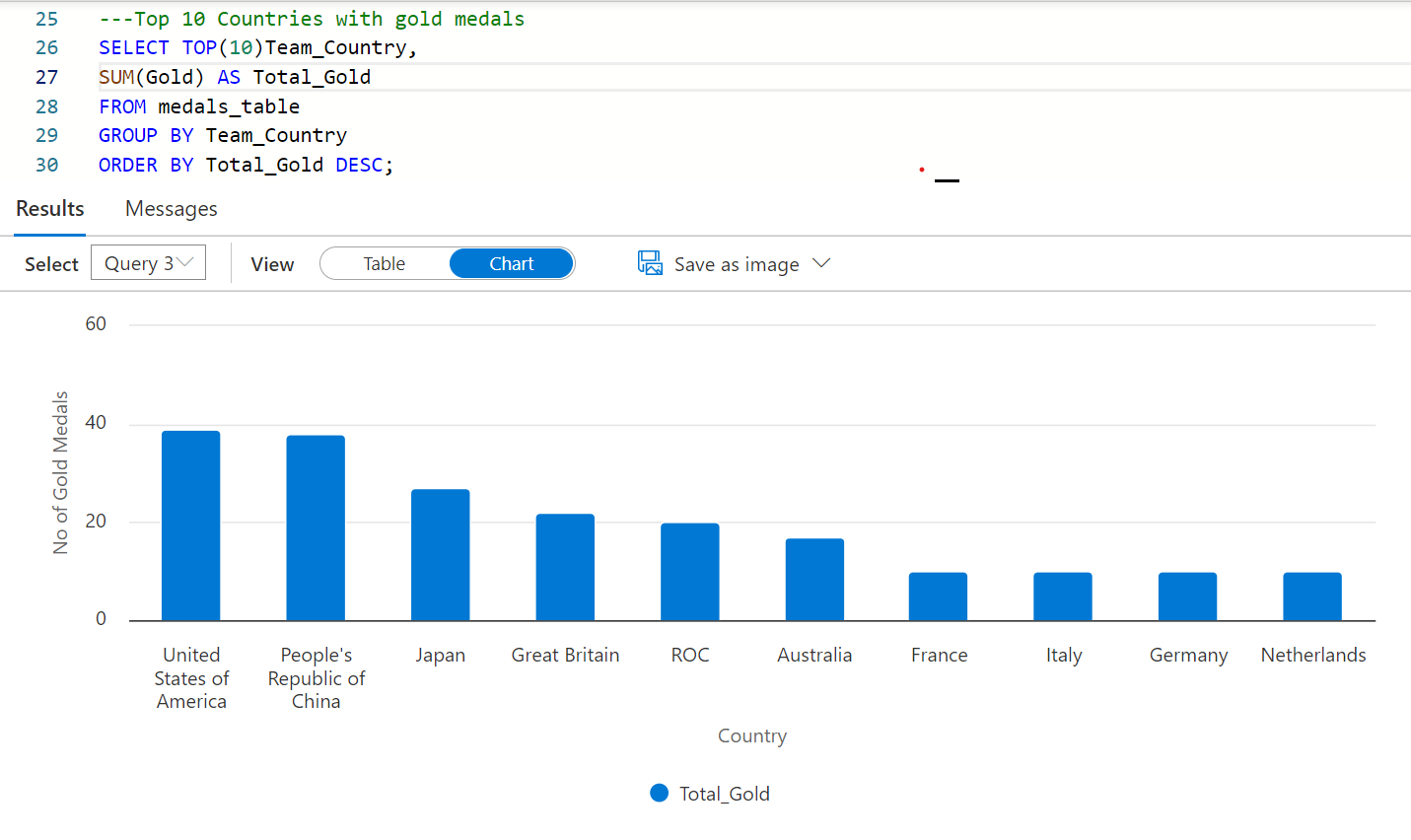Switch to the Messages tab
Viewport: 1411px width, 840px height.
(x=172, y=209)
